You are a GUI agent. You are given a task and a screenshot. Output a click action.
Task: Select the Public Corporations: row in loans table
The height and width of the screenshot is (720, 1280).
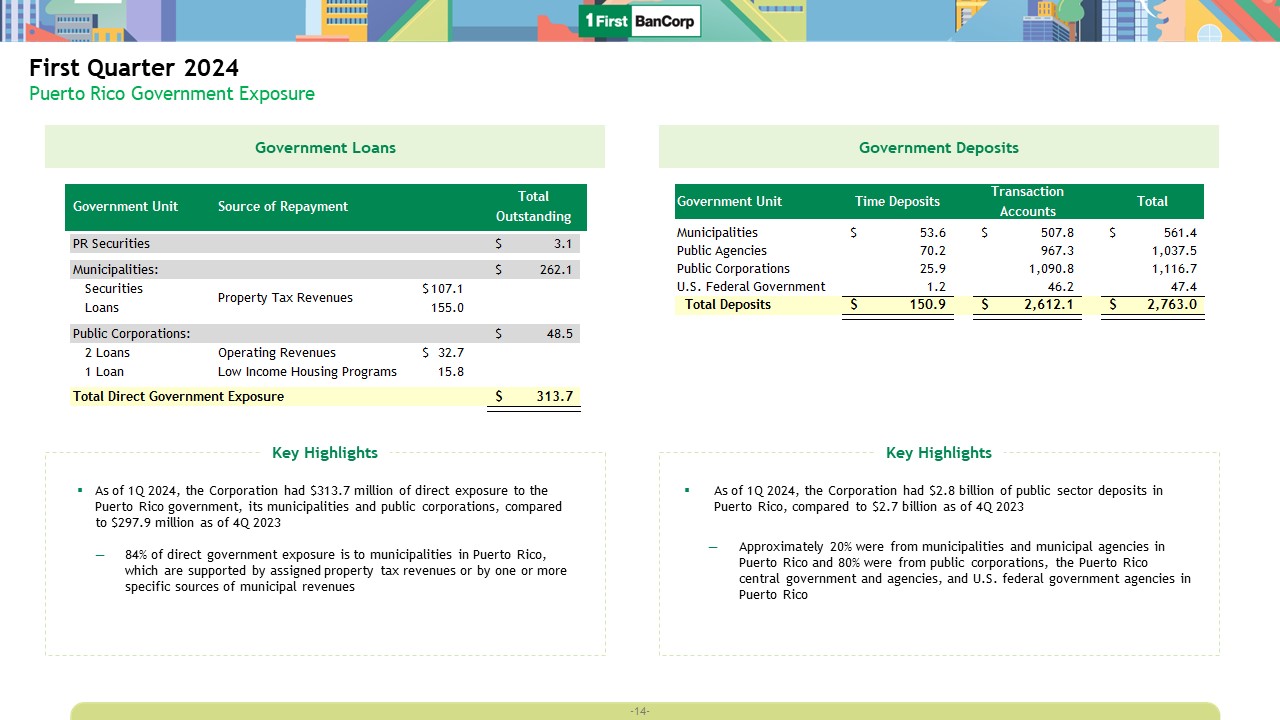click(x=131, y=334)
